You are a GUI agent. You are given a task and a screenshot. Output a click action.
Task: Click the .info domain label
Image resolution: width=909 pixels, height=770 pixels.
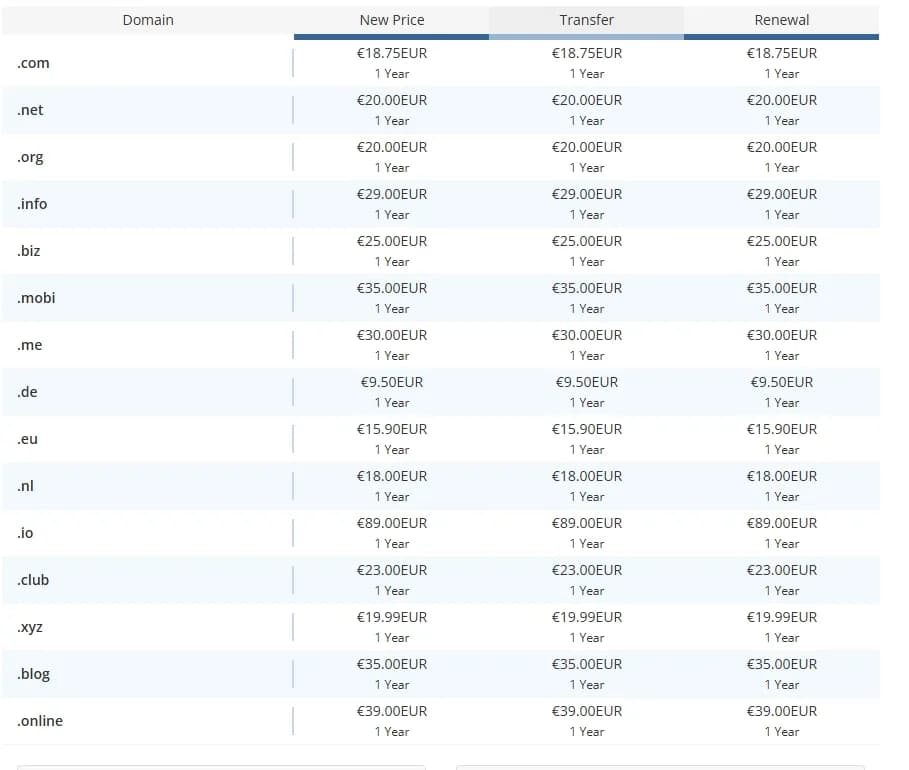(x=32, y=204)
